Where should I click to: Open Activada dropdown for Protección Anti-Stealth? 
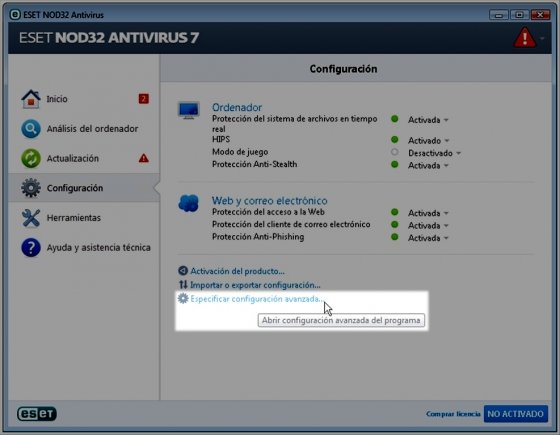[x=428, y=166]
